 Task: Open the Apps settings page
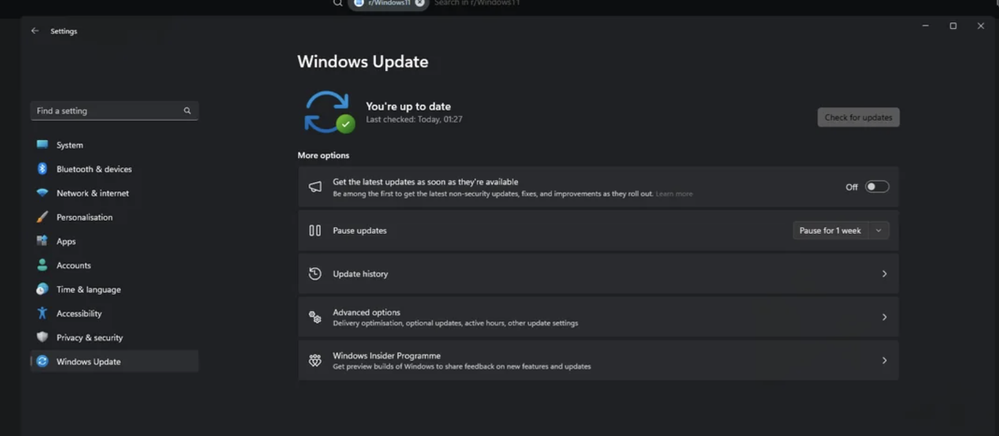click(114, 241)
